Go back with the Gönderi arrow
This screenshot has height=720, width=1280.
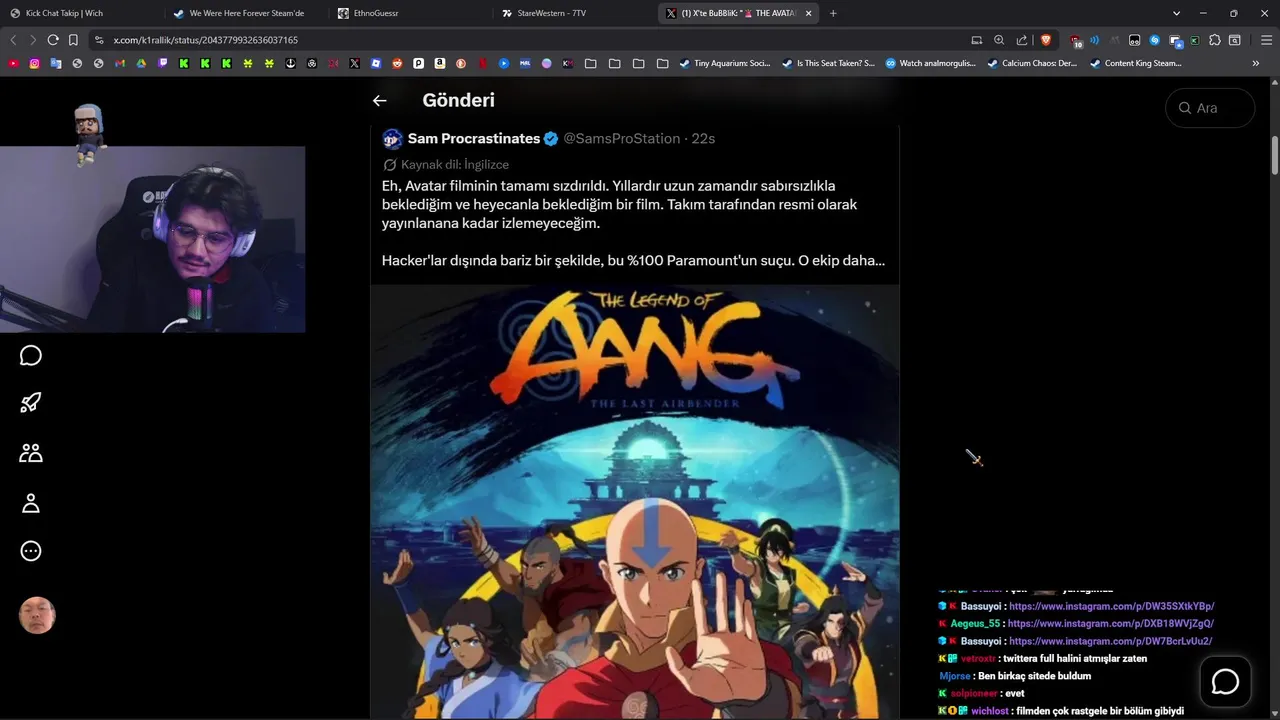click(379, 100)
